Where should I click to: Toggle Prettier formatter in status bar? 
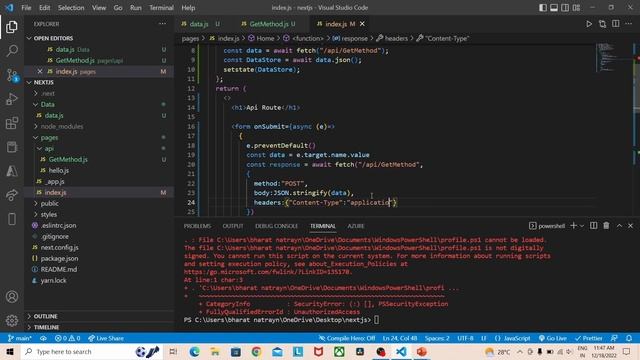589,338
